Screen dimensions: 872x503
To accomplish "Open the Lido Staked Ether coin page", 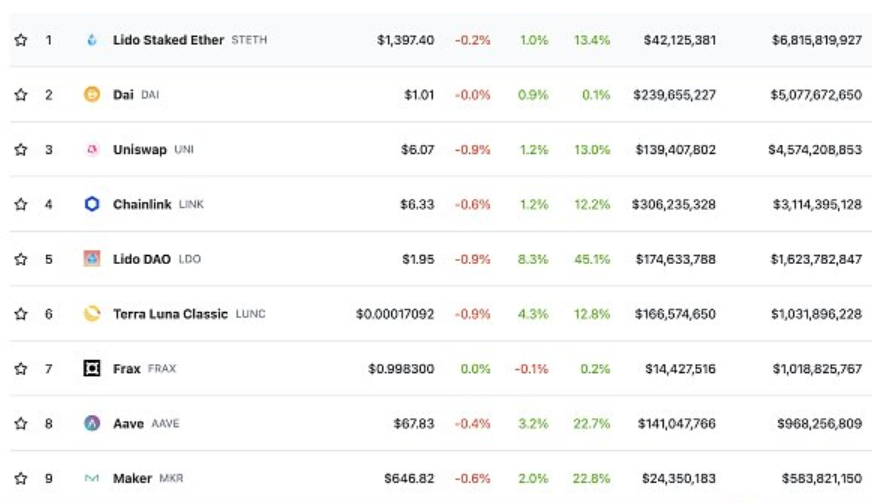I will tap(169, 40).
